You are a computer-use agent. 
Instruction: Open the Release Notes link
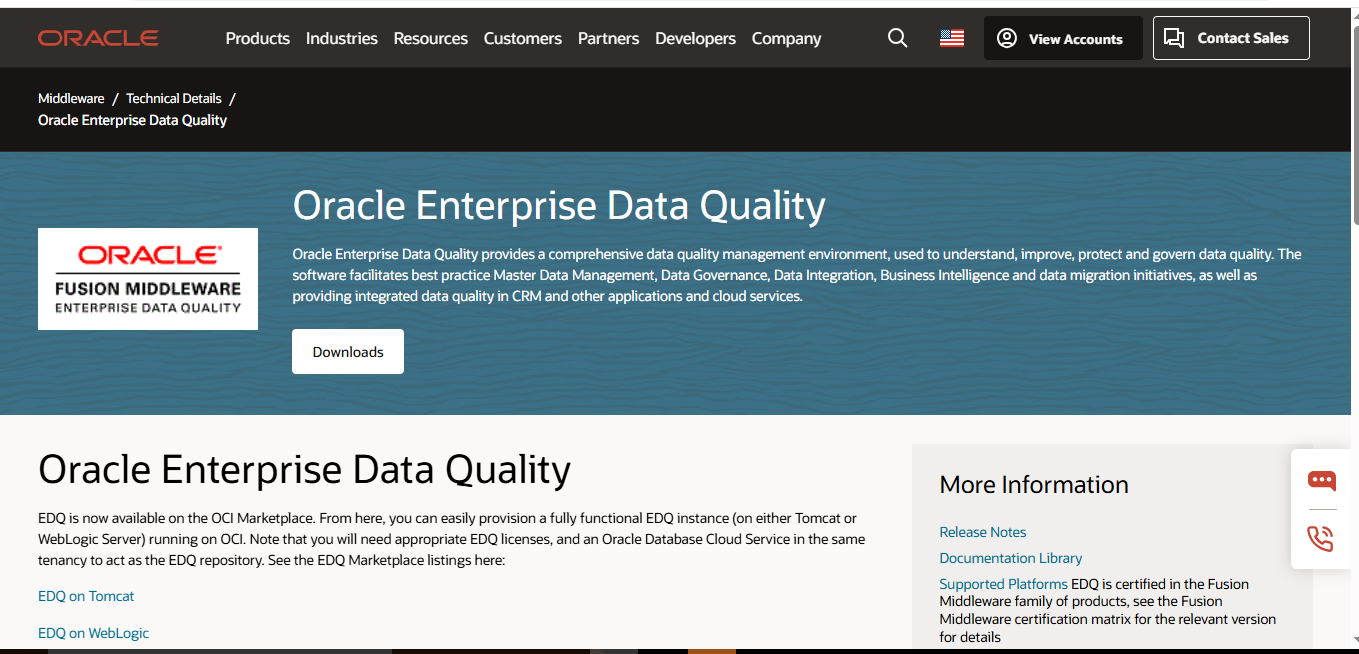pyautogui.click(x=982, y=531)
